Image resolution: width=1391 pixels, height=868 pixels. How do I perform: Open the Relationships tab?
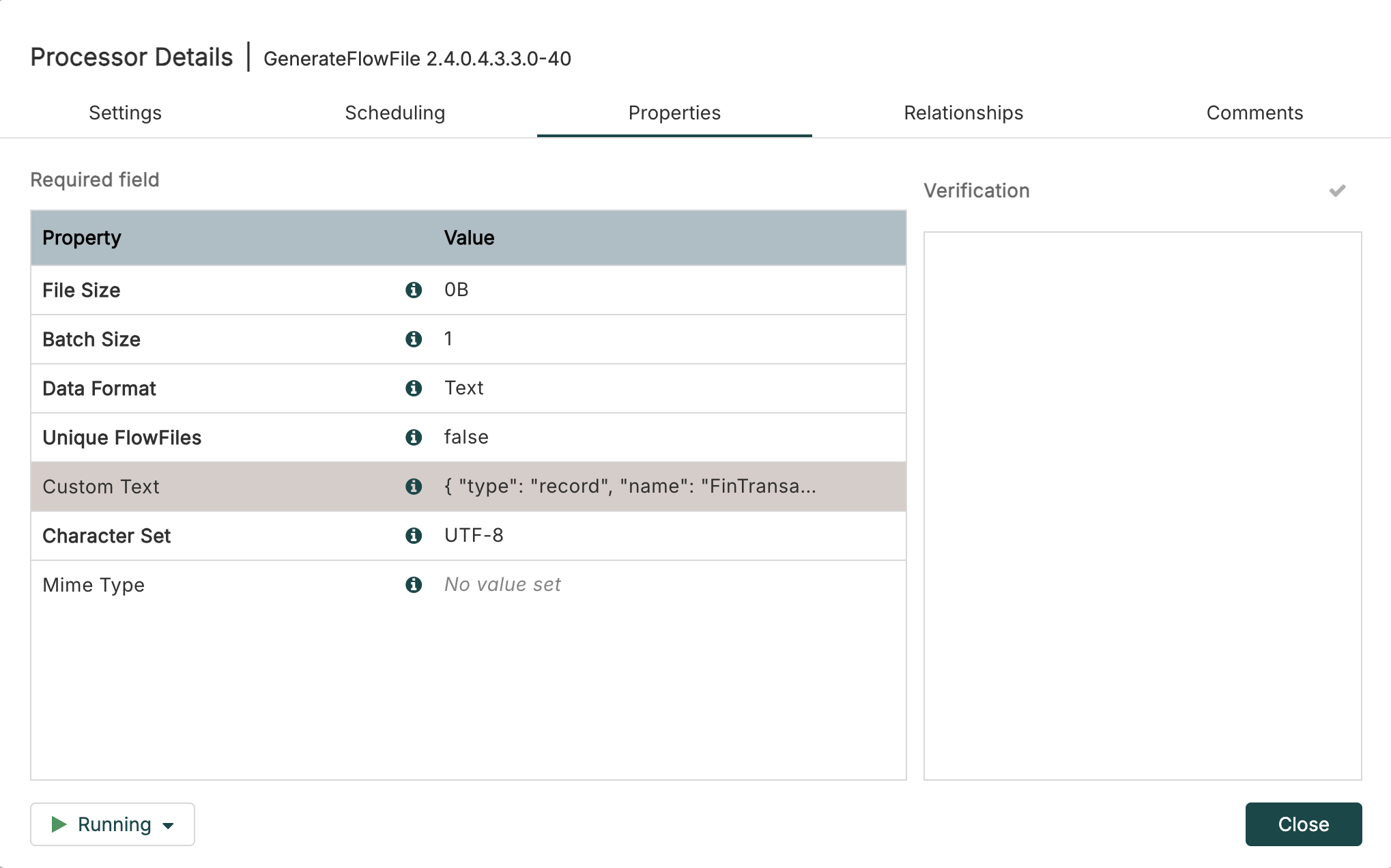coord(963,113)
